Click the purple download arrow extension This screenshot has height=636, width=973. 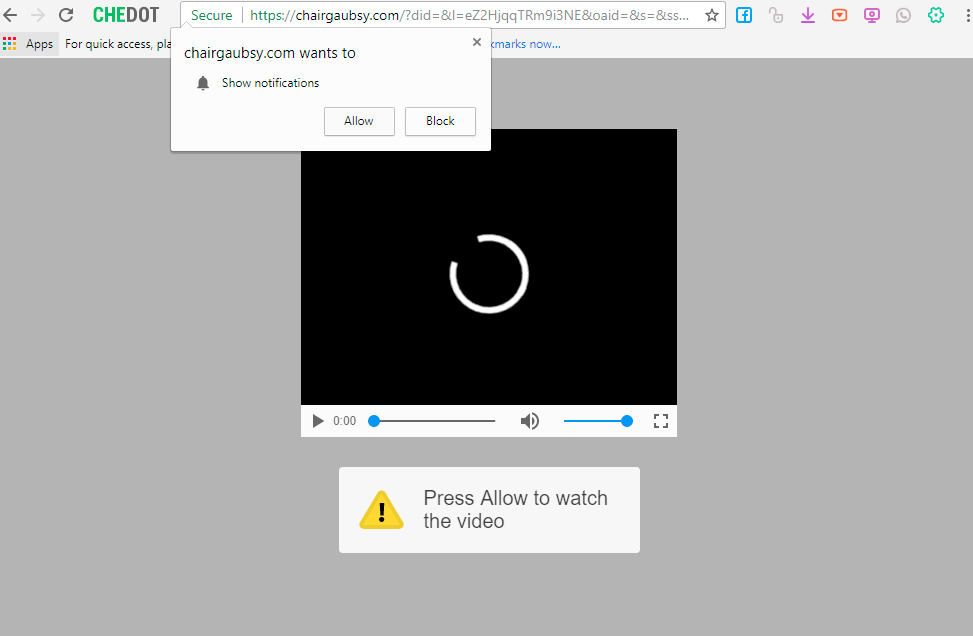[808, 15]
